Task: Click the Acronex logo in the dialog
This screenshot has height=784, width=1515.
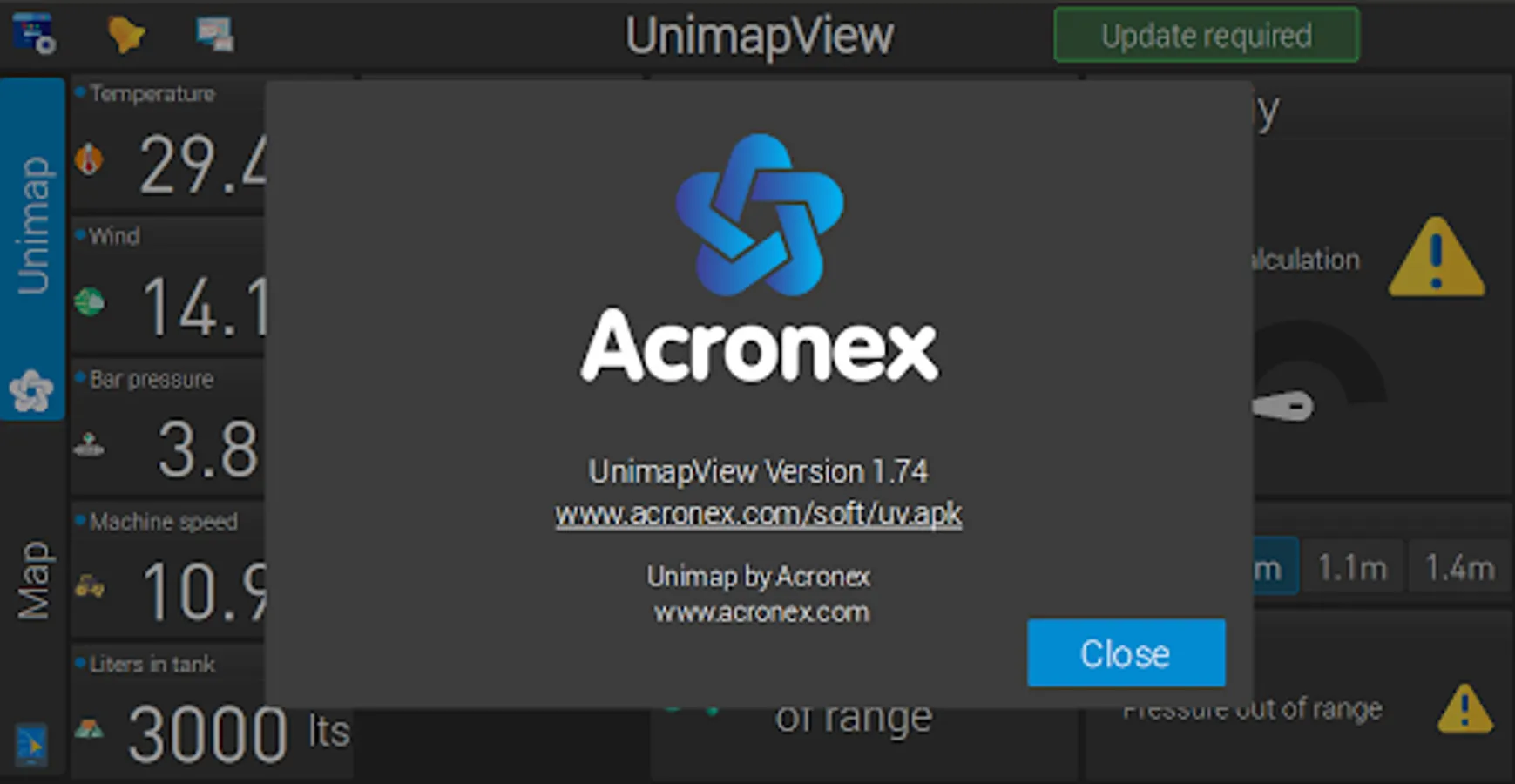Action: 760,260
